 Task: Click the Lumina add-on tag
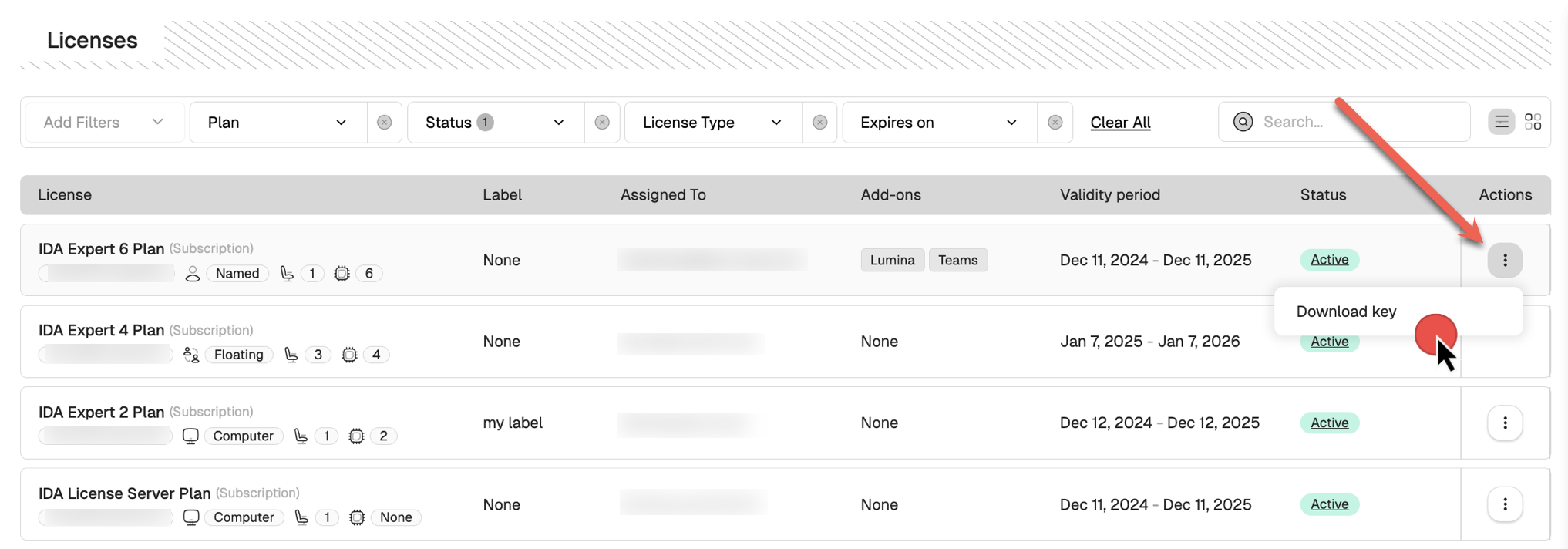pos(892,261)
